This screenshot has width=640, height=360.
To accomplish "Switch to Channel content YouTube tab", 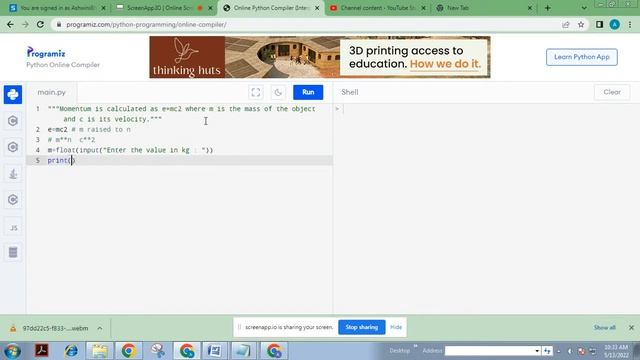I will (378, 8).
